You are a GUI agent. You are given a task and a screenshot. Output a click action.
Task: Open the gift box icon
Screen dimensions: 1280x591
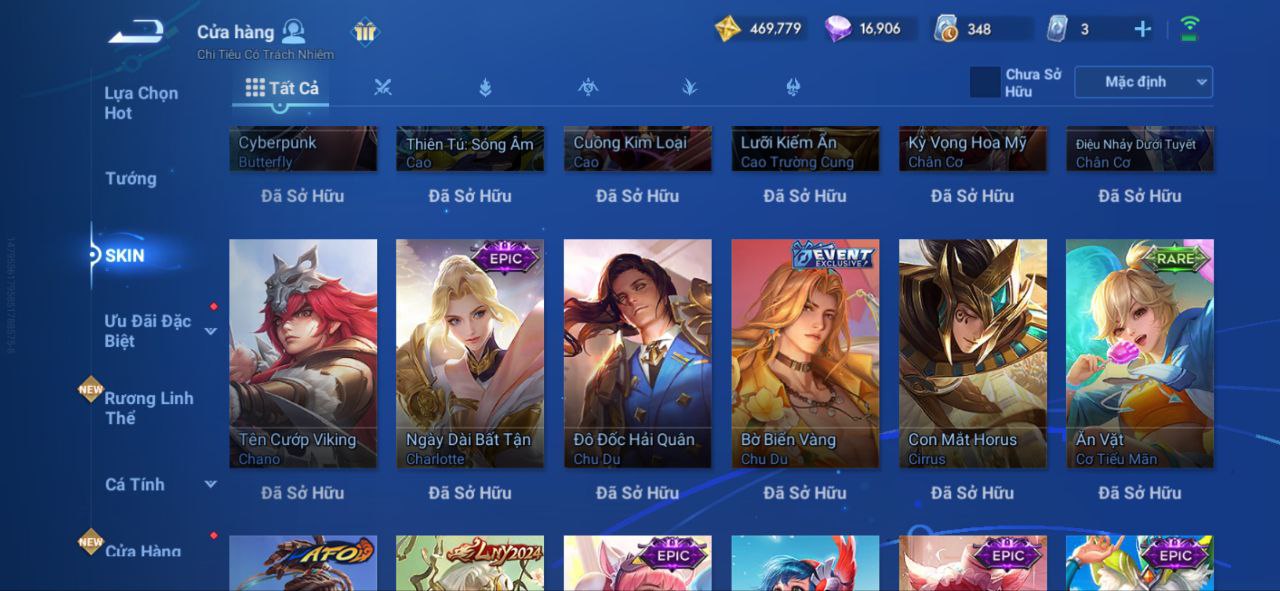[x=365, y=32]
